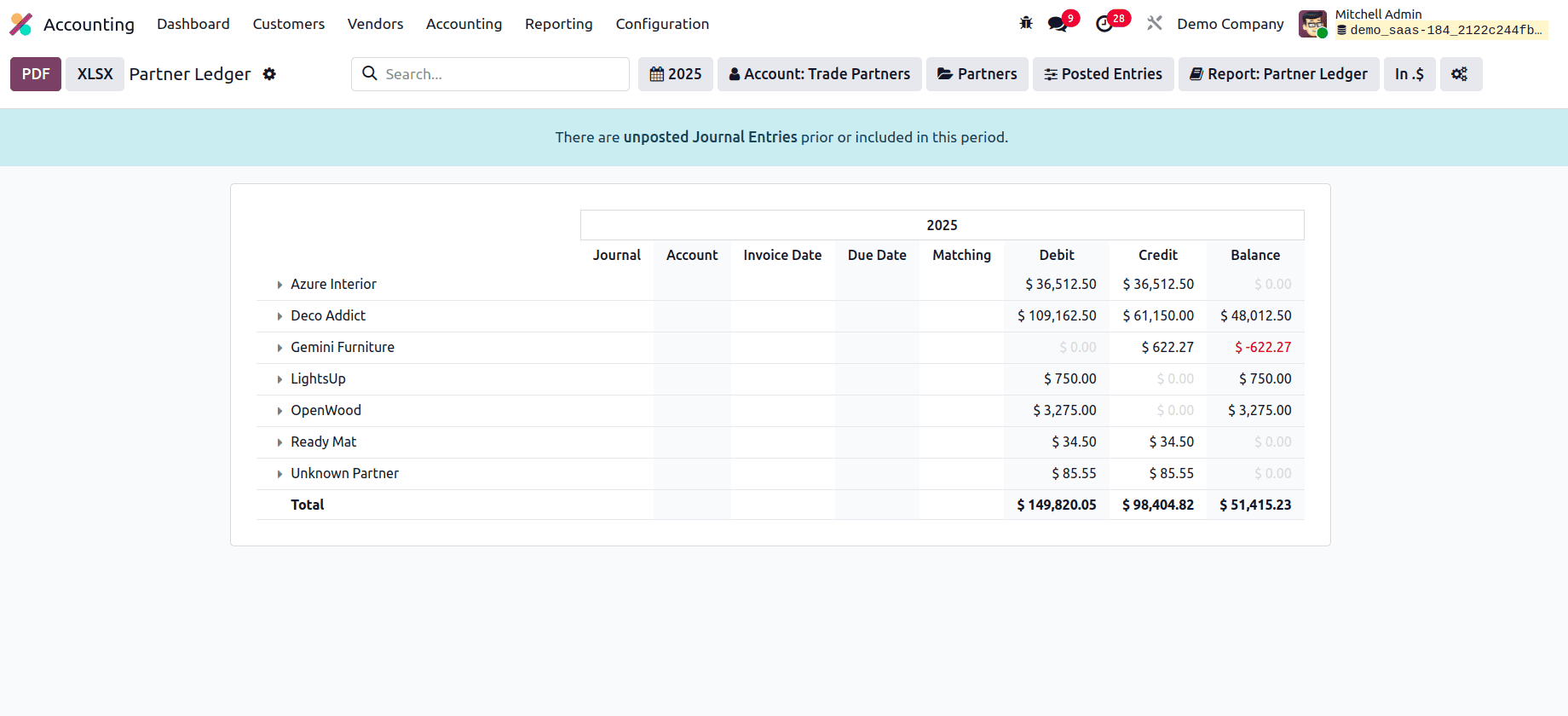Click total debit $ 149,820.05
The image size is (1568, 716).
click(x=1057, y=505)
